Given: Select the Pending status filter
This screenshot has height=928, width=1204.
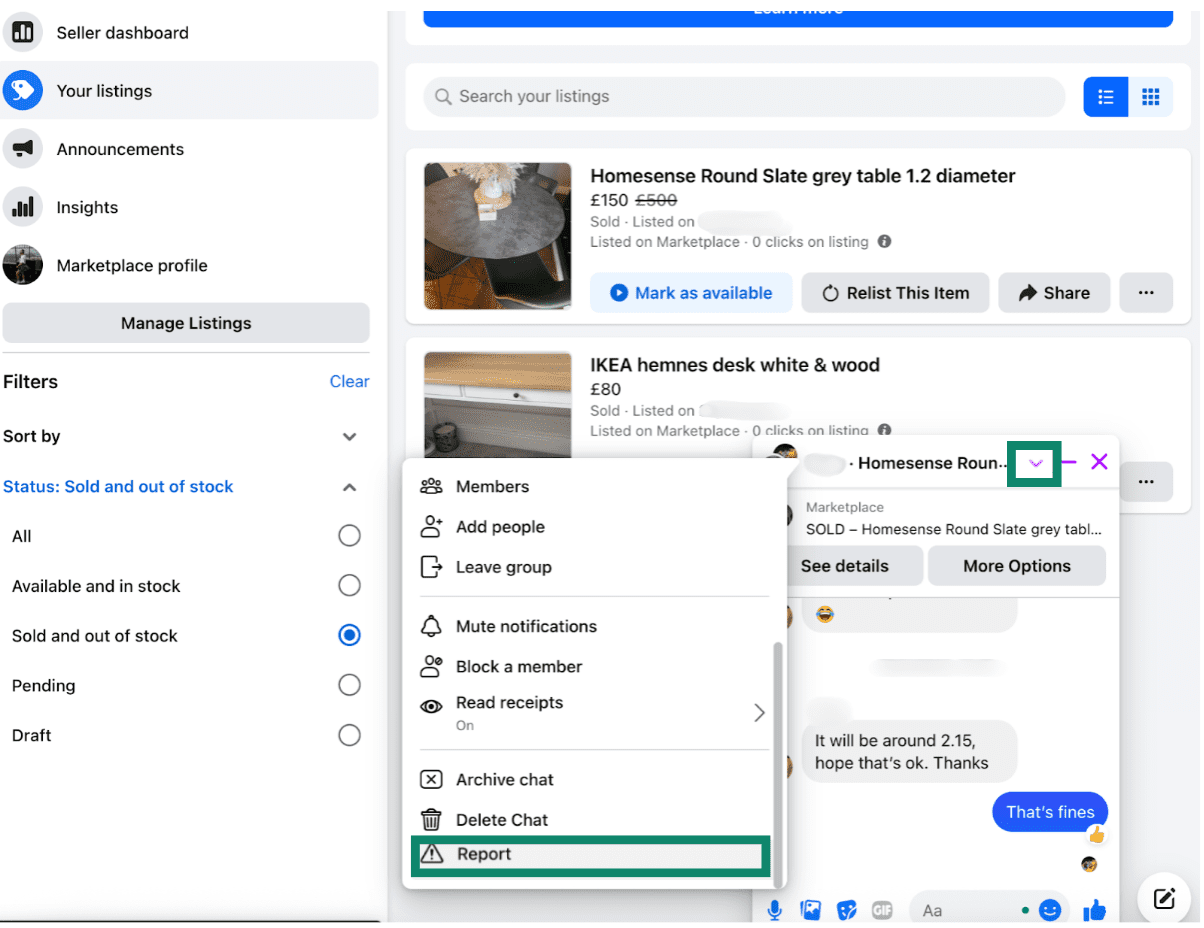Looking at the screenshot, I should click(349, 684).
